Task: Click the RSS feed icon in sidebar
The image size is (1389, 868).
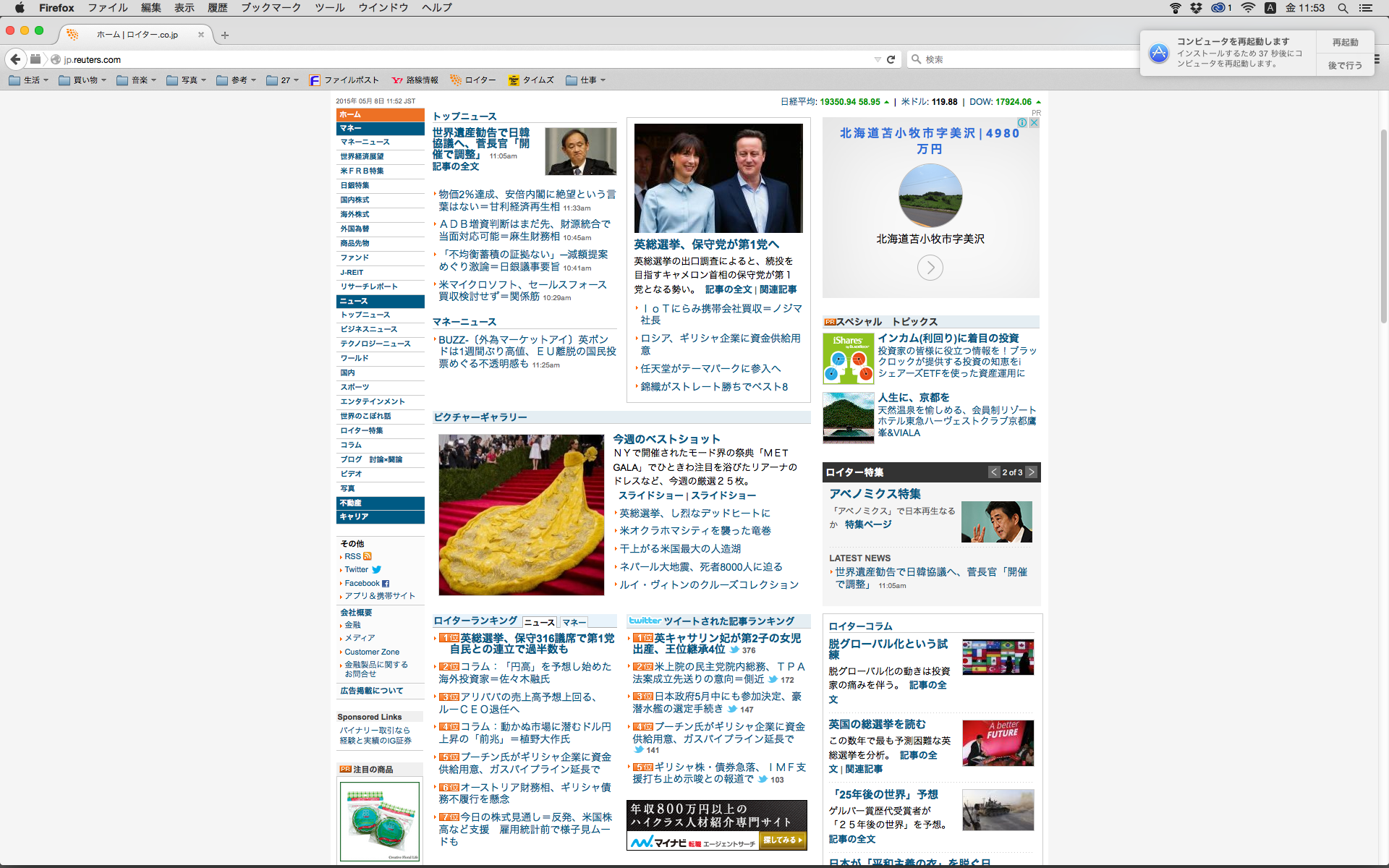Action: tap(368, 556)
